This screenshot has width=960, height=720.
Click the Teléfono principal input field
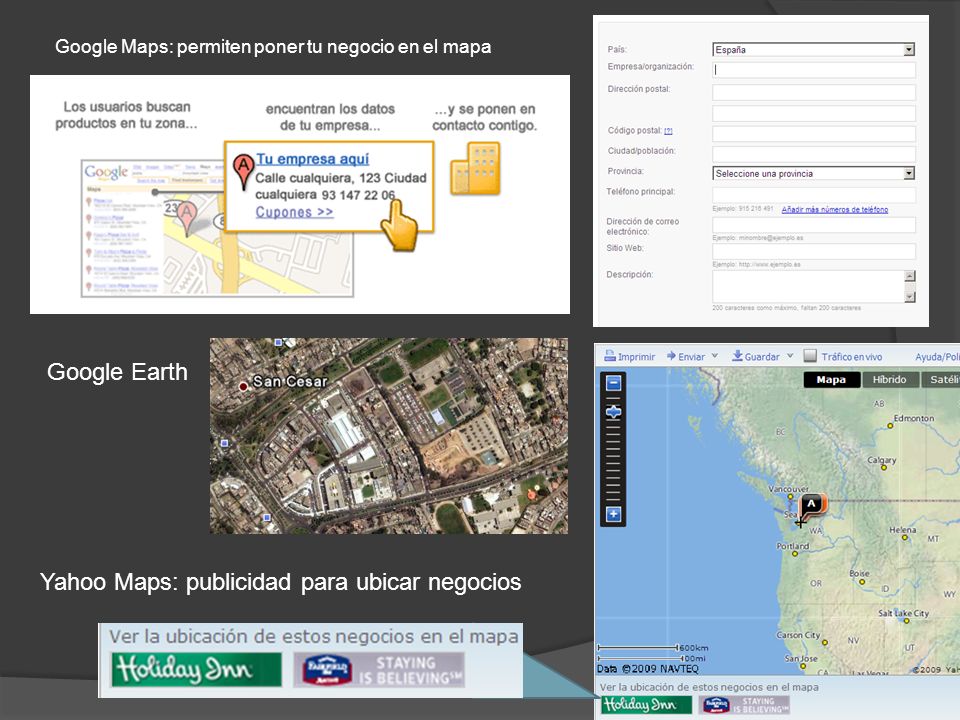pos(814,195)
